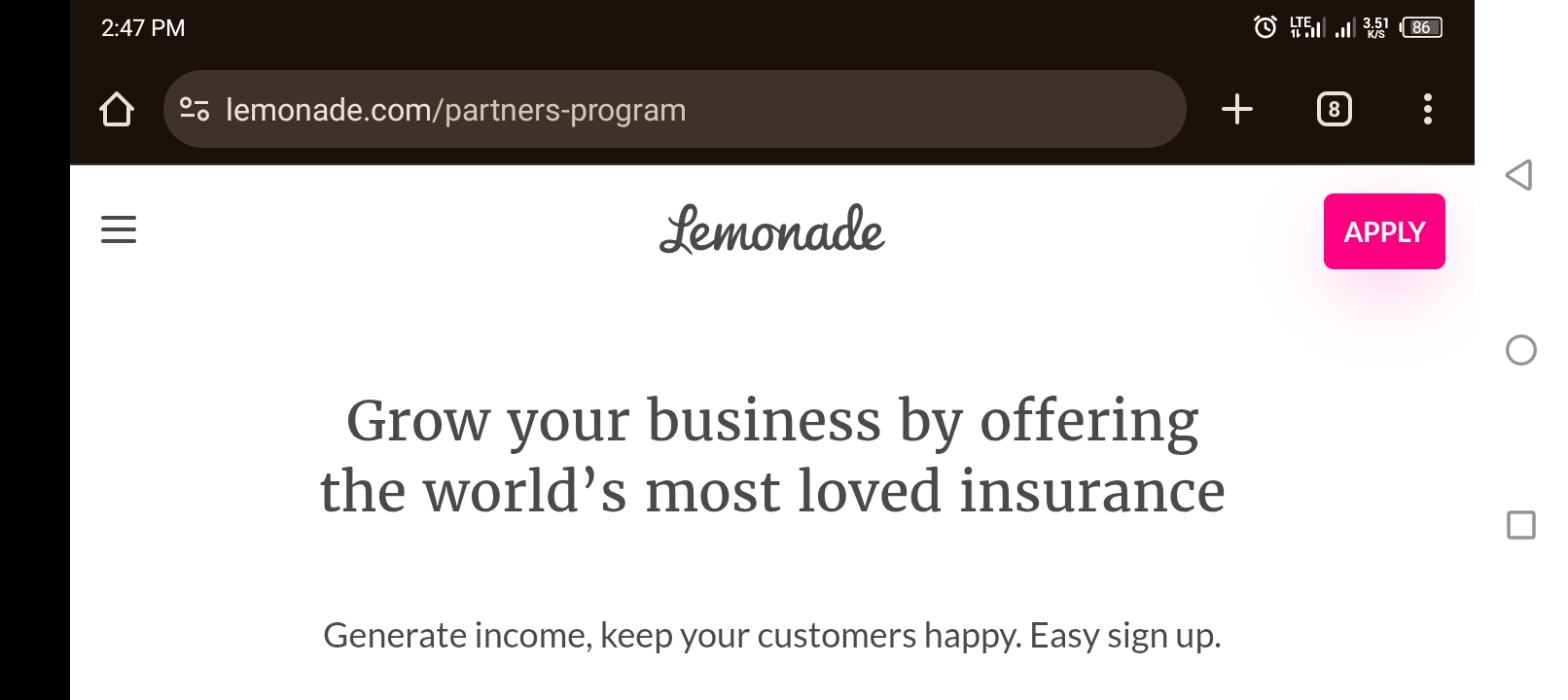
Task: Expand the Lemonade hamburger navigation menu
Action: point(119,229)
